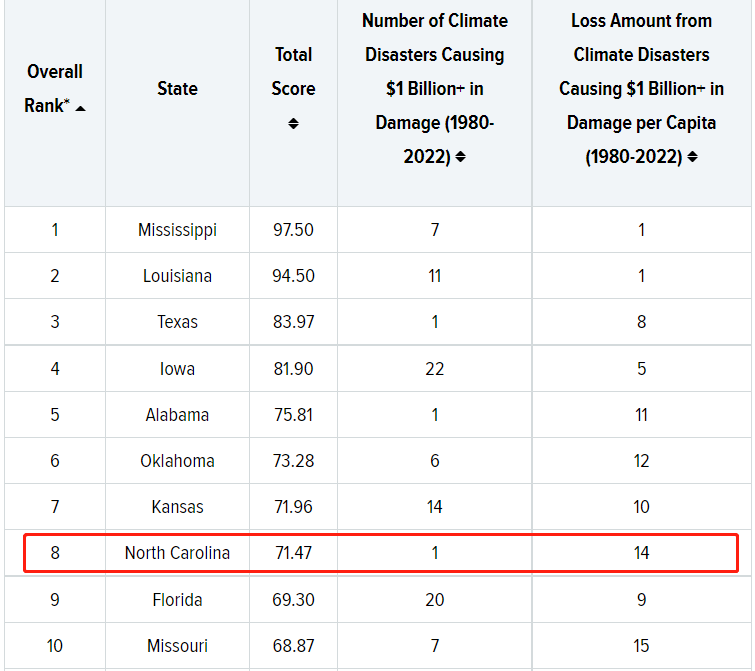Select the Florida state cell

177,600
